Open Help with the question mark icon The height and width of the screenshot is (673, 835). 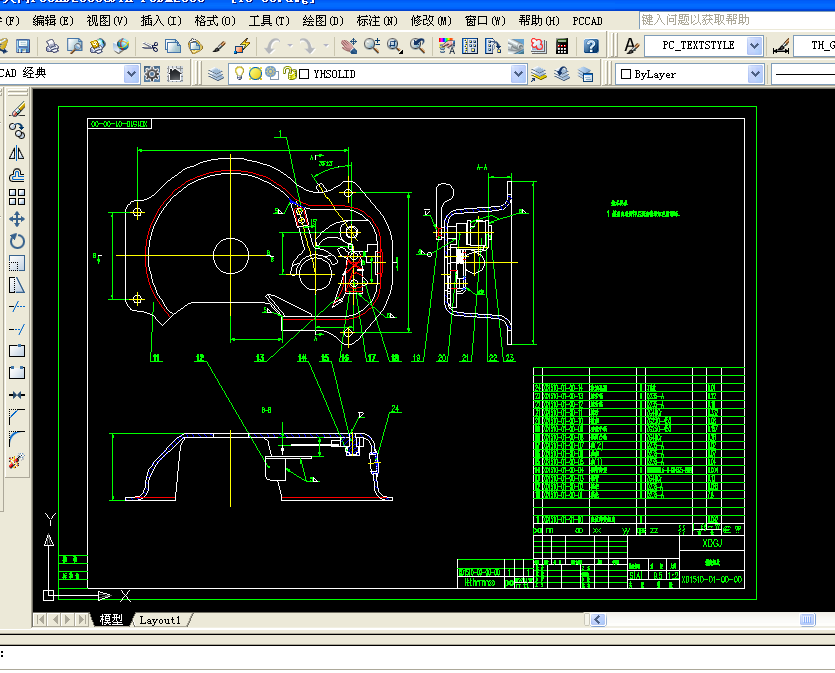click(591, 46)
